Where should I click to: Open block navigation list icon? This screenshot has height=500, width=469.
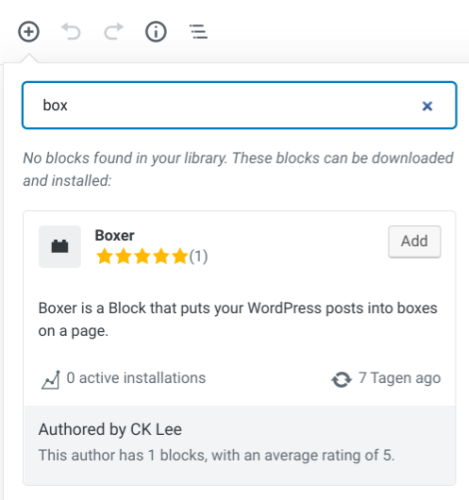[x=199, y=32]
